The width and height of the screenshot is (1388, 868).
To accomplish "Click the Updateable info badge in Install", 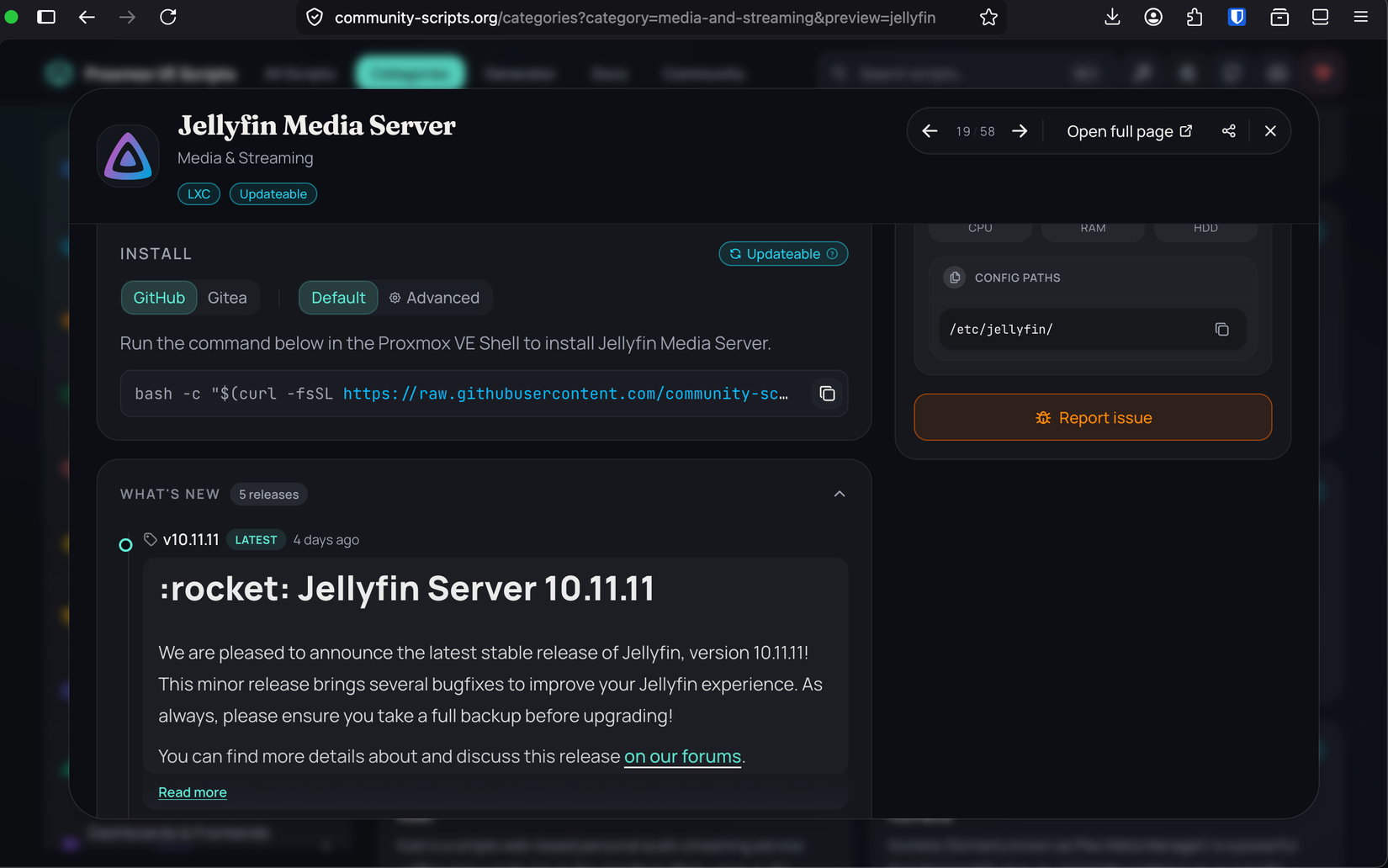I will click(x=783, y=254).
